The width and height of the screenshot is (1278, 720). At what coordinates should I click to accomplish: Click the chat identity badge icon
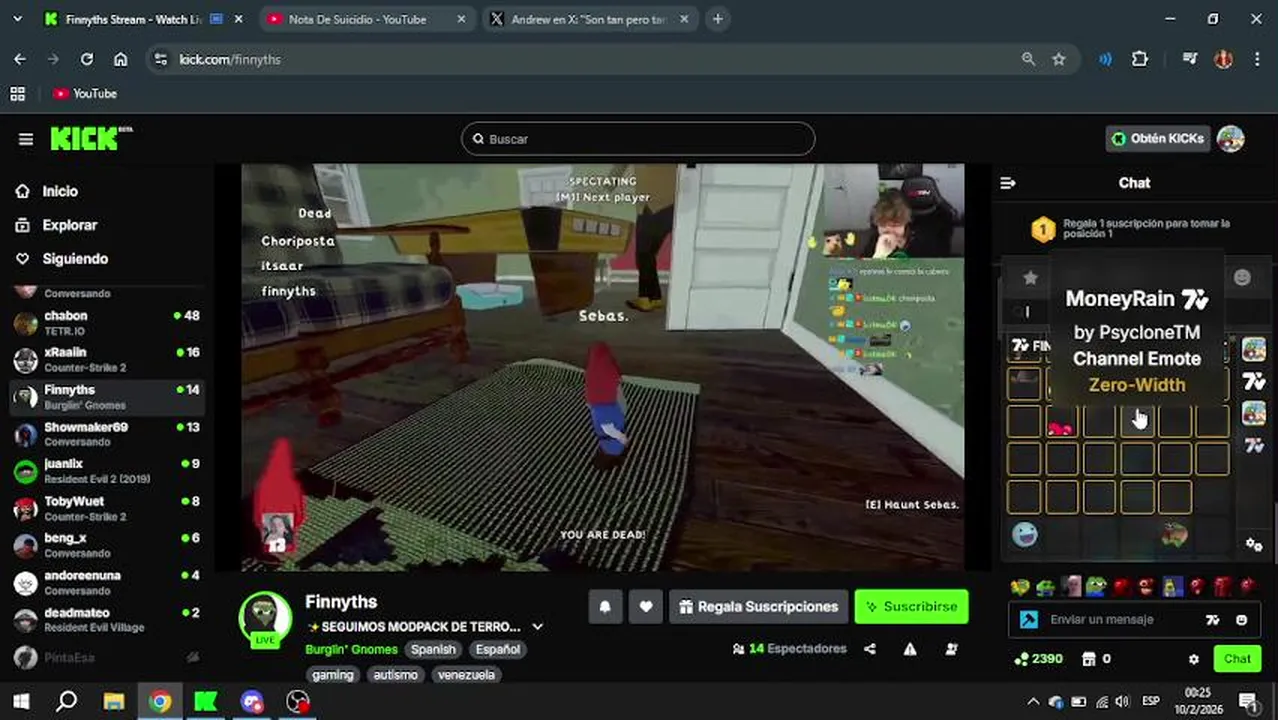(1028, 620)
